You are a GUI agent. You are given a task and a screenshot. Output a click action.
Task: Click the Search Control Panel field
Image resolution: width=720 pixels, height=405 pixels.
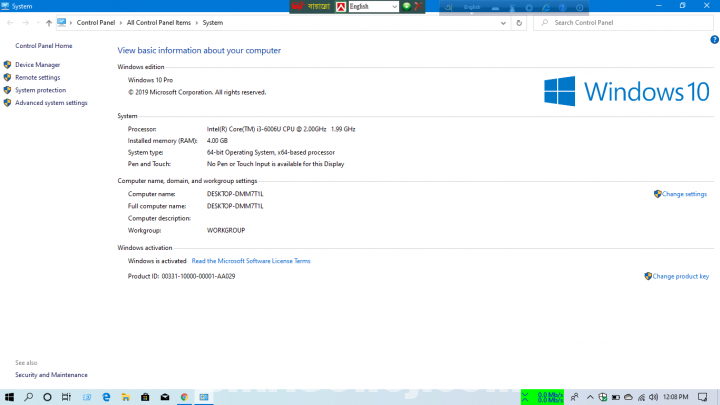pos(623,22)
